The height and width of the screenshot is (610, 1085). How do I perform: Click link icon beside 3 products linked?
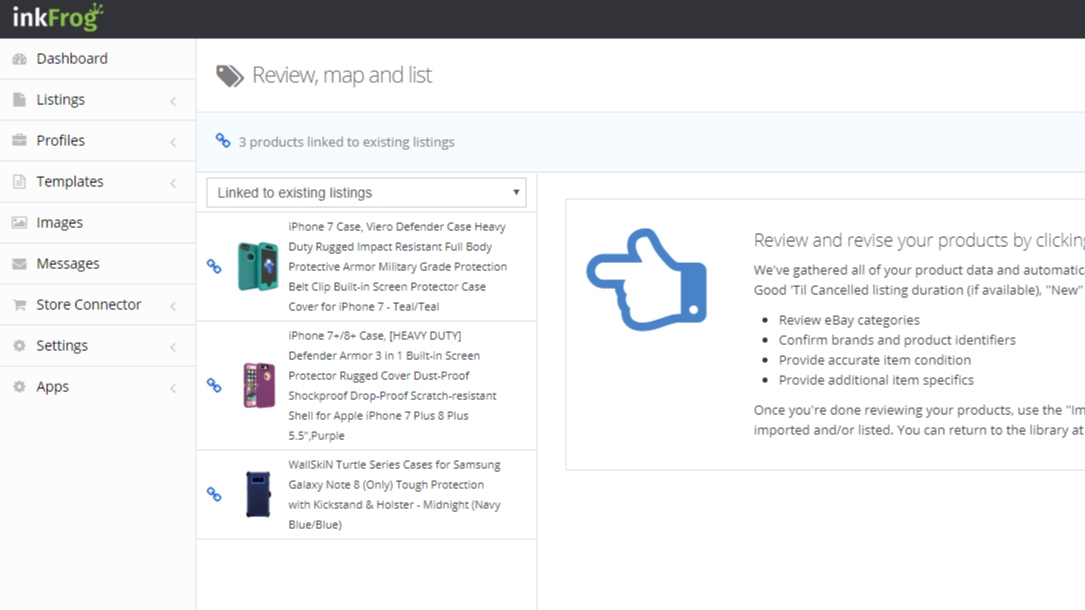223,140
